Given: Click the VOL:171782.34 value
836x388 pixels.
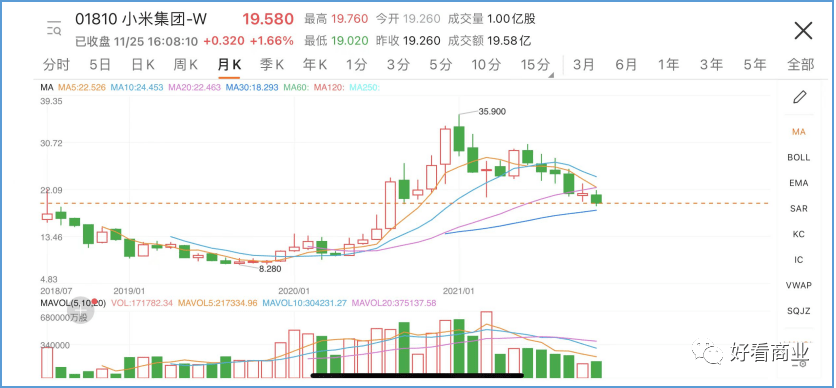Looking at the screenshot, I should point(142,303).
